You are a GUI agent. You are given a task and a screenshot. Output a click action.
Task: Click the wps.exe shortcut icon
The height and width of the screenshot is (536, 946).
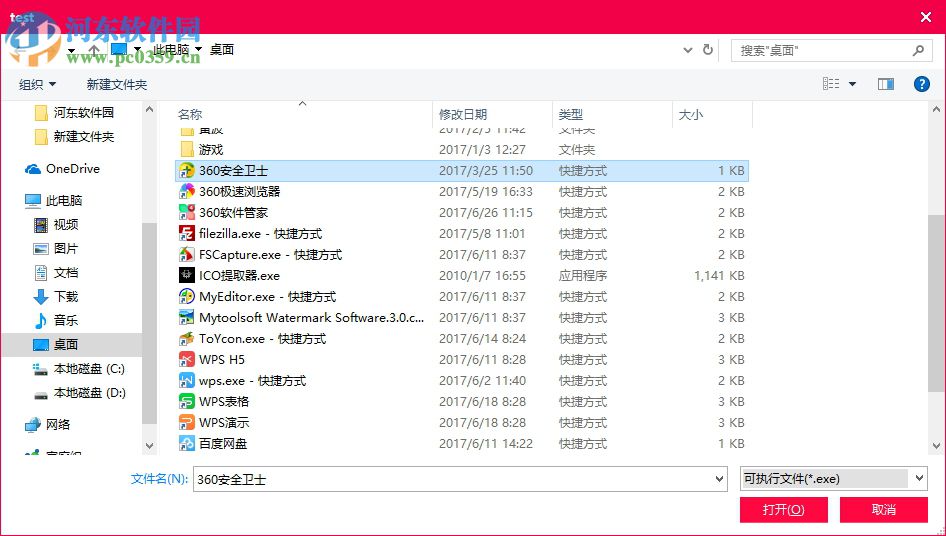coord(186,381)
